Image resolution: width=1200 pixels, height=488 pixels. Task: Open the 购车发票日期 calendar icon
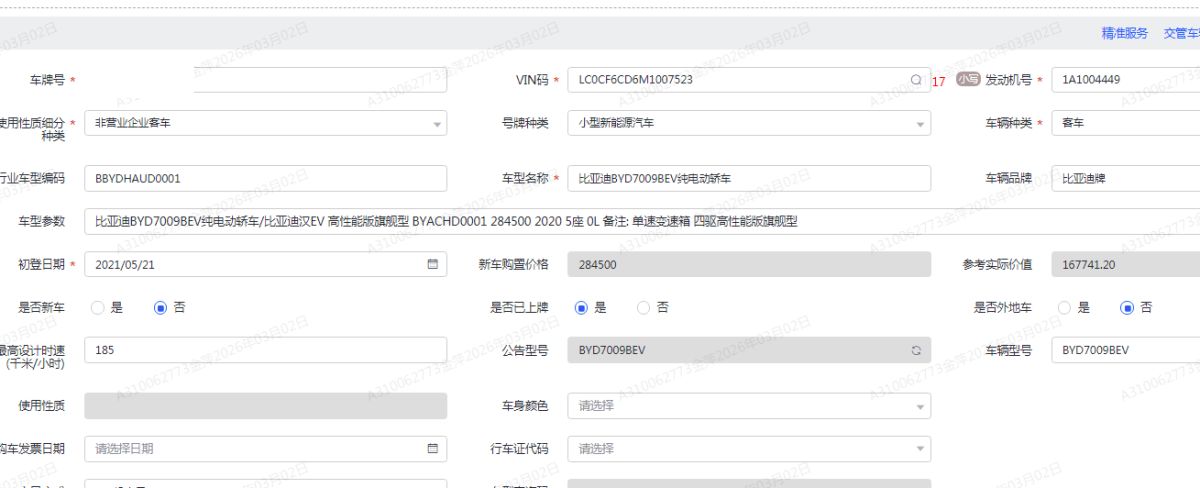(433, 449)
